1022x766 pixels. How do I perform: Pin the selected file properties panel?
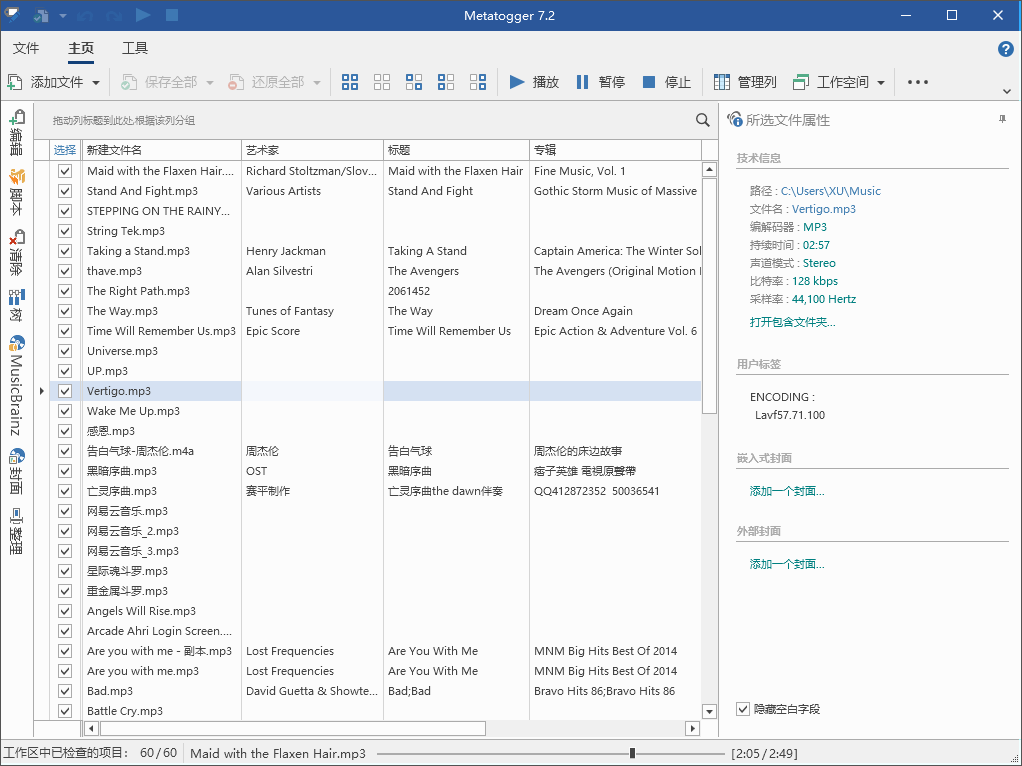click(1002, 120)
